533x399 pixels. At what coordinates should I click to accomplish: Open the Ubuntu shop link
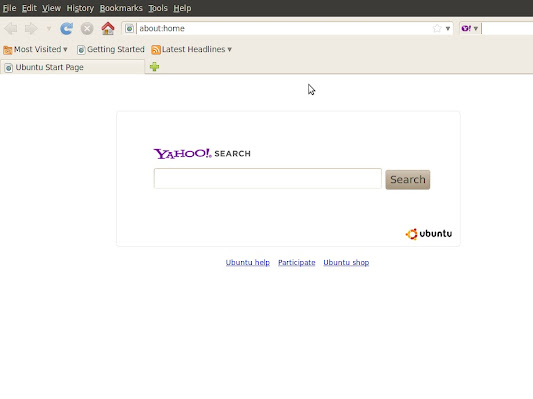[346, 262]
